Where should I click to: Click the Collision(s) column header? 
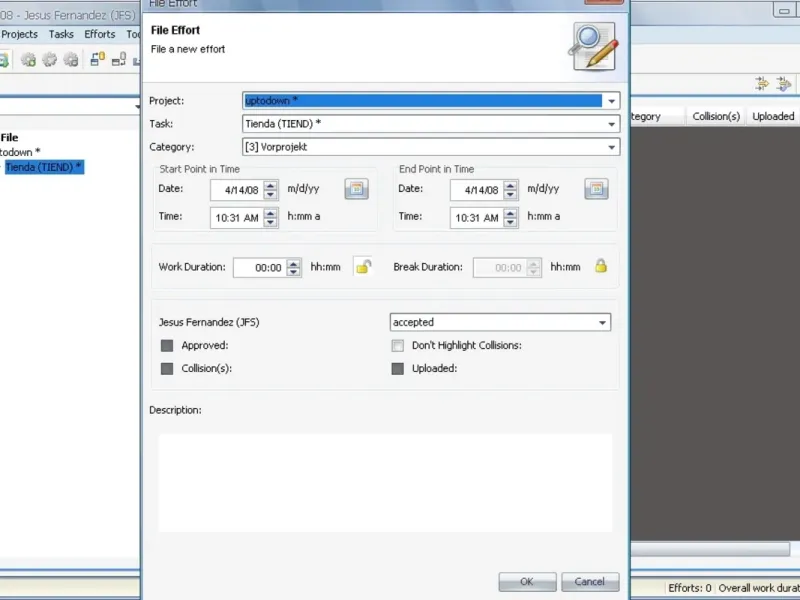coord(716,116)
